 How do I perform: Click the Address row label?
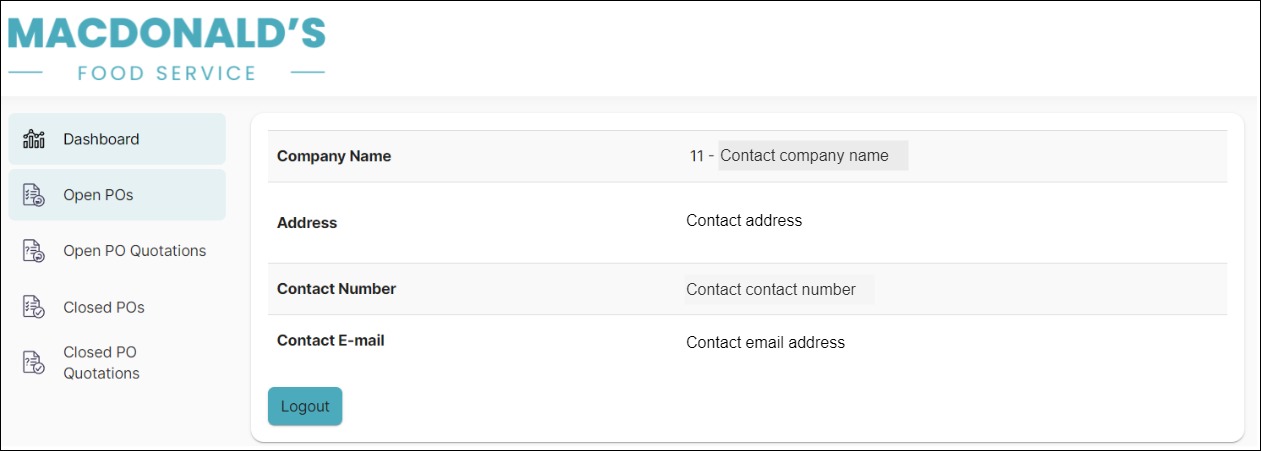(307, 223)
